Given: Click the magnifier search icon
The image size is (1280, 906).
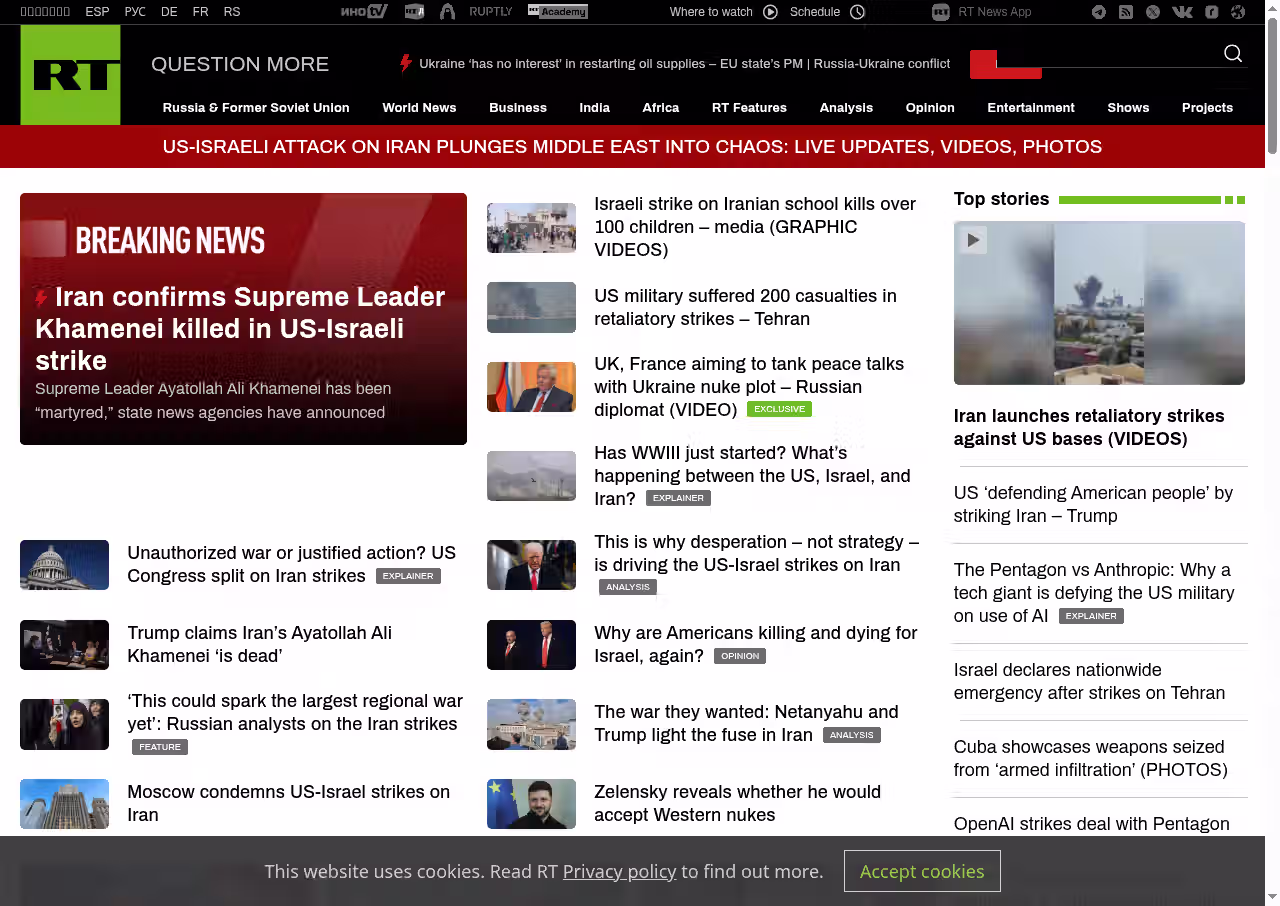Looking at the screenshot, I should tap(1233, 53).
